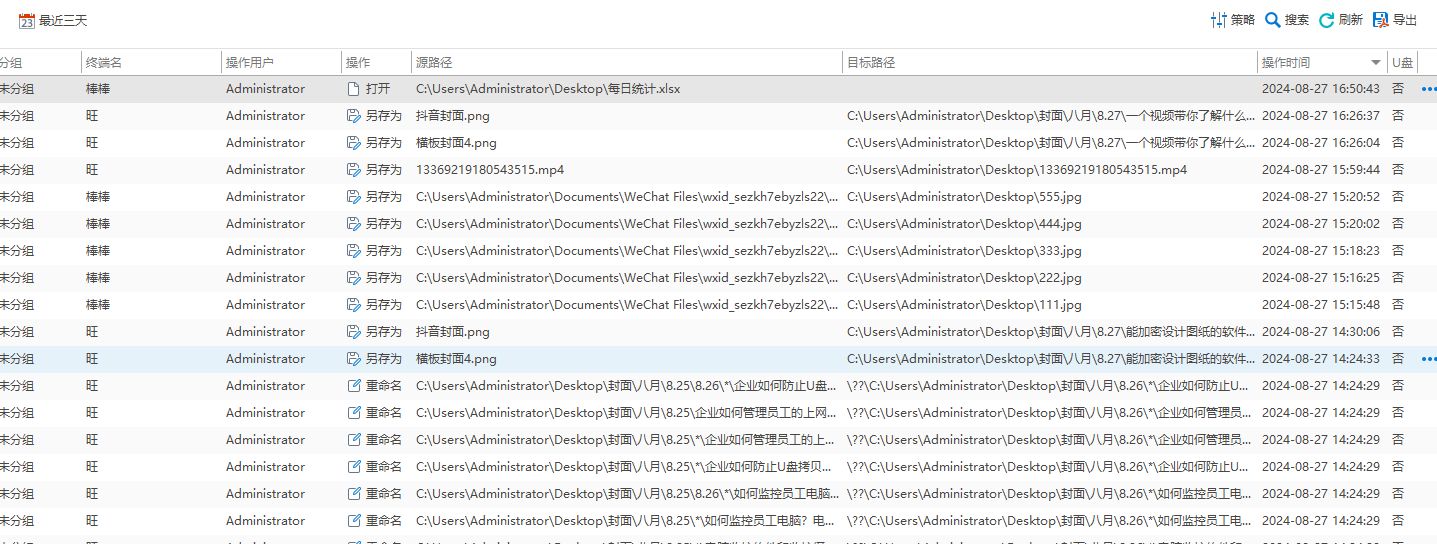Click the 操作 column header
Screen dimensions: 1437x544
click(376, 62)
